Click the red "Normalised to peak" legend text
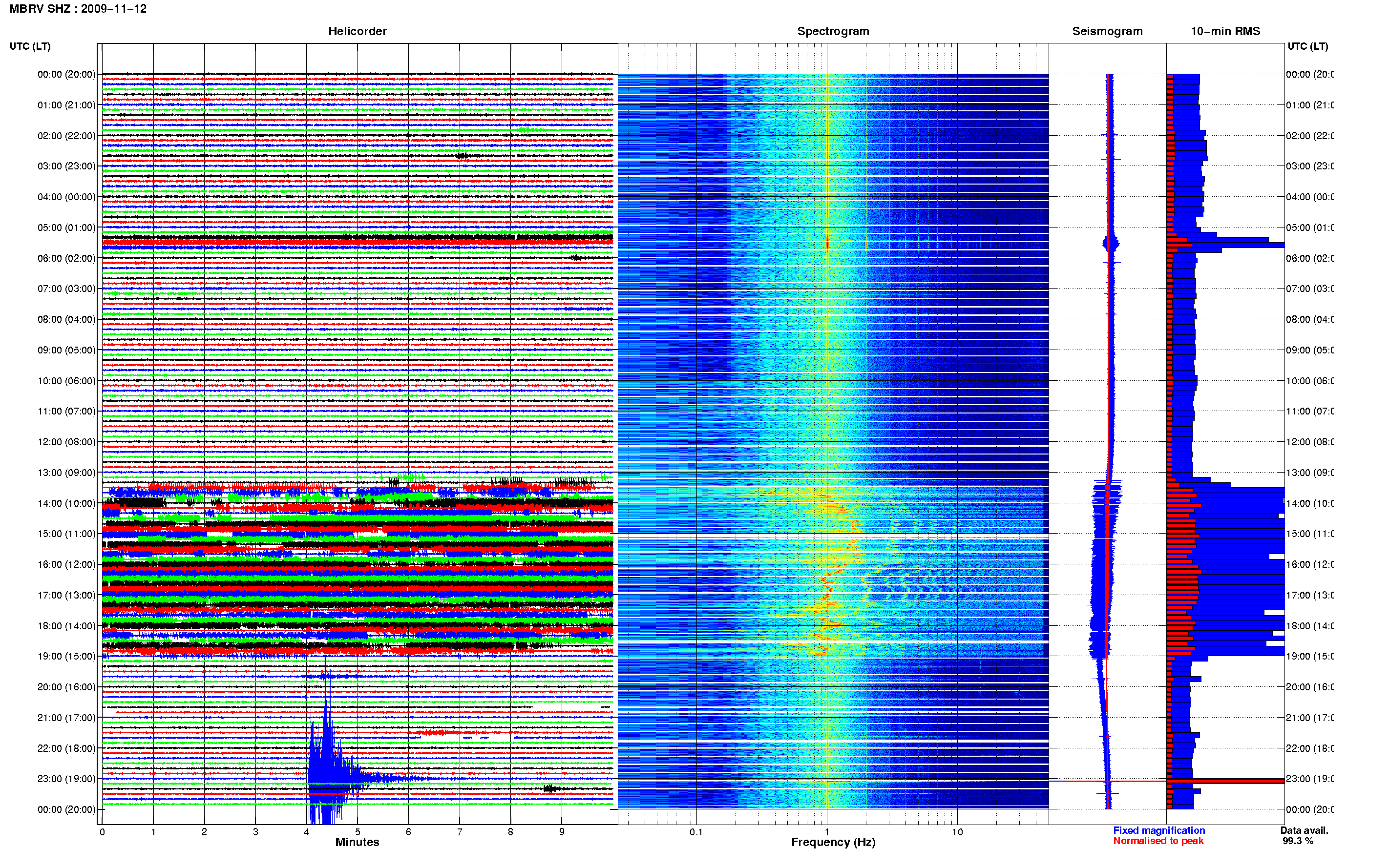 coord(1158,841)
